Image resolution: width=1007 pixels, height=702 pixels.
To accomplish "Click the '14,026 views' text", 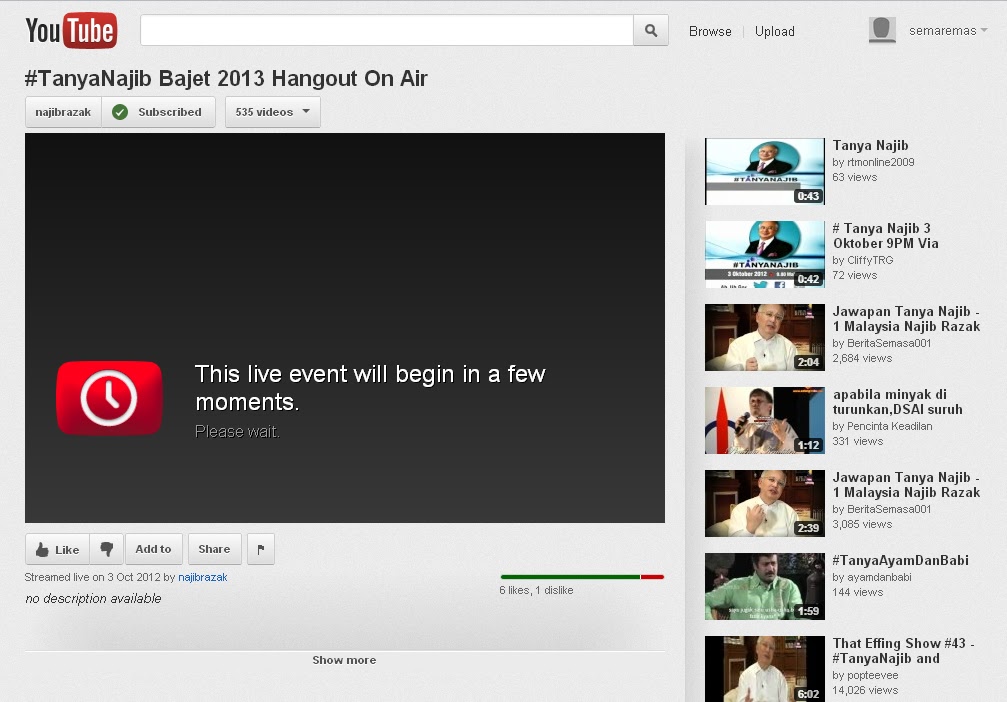I will coord(865,690).
